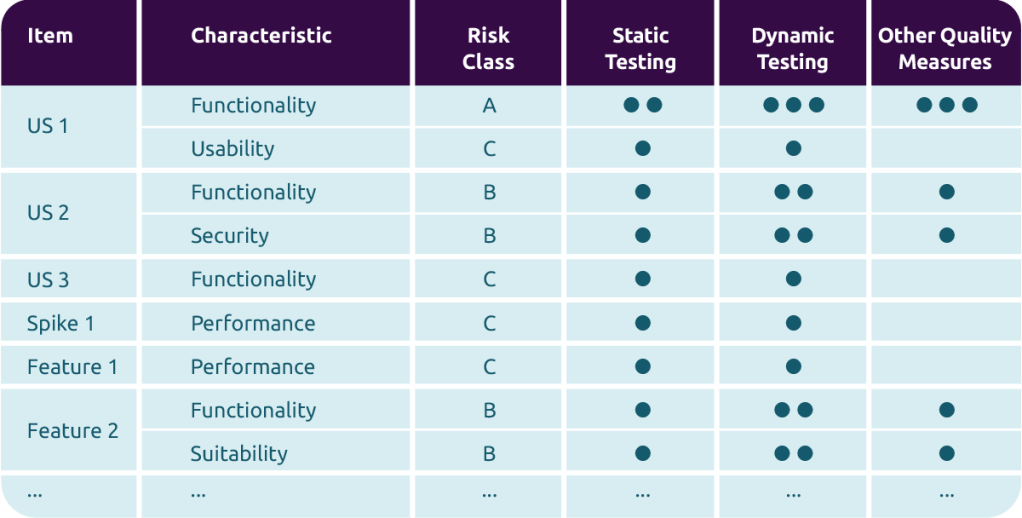1022x518 pixels.
Task: Select the Static Testing header
Action: 641,48
